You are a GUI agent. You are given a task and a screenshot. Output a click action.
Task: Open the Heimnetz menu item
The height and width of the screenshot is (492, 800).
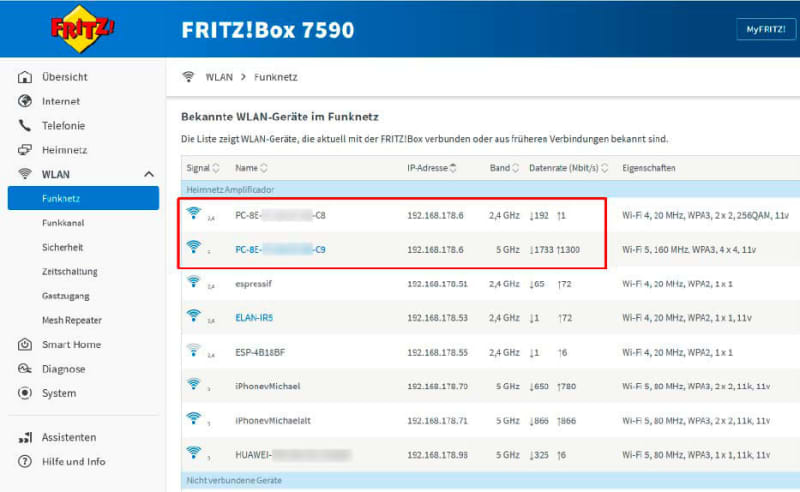tap(64, 150)
